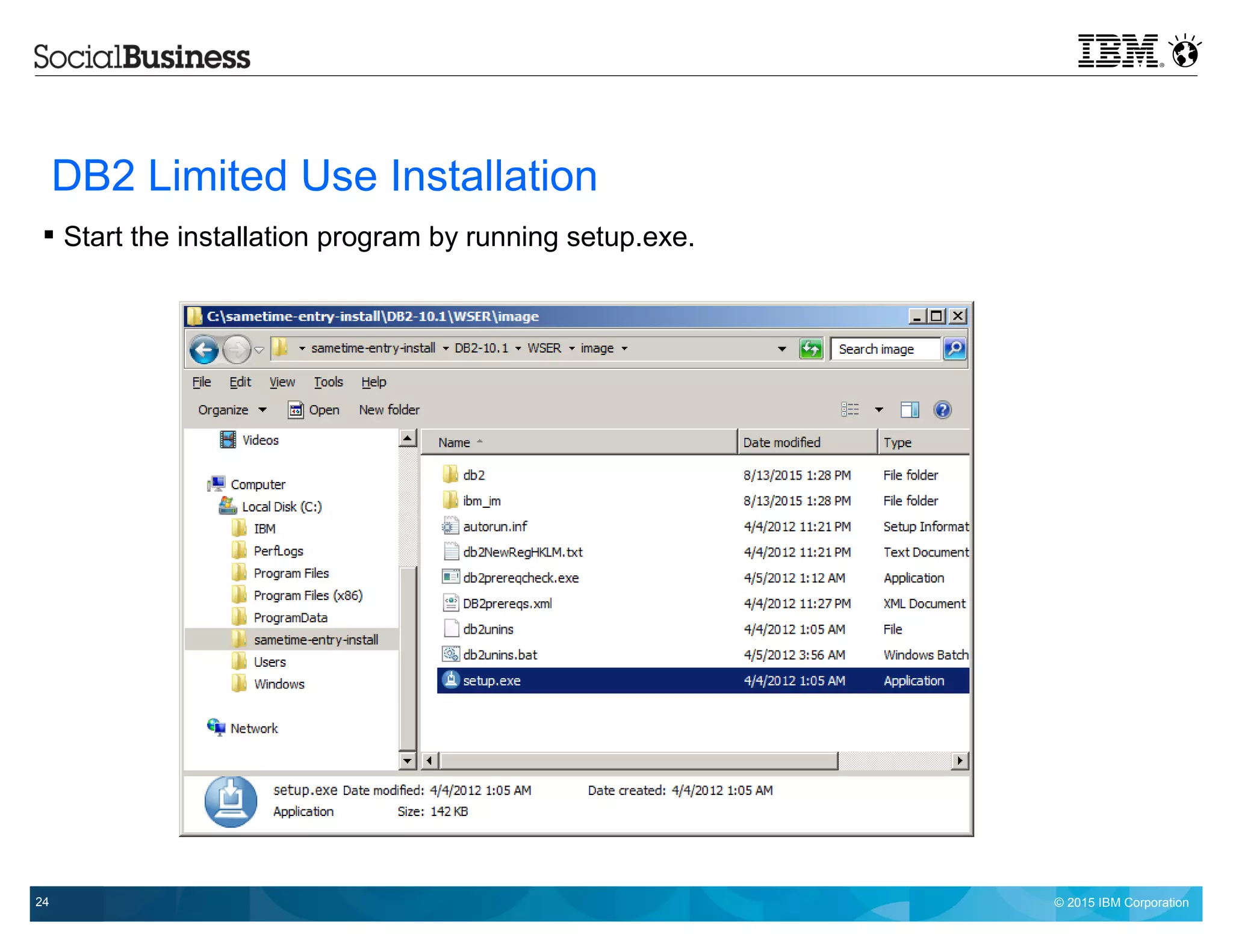Click the search magnifier button

954,348
